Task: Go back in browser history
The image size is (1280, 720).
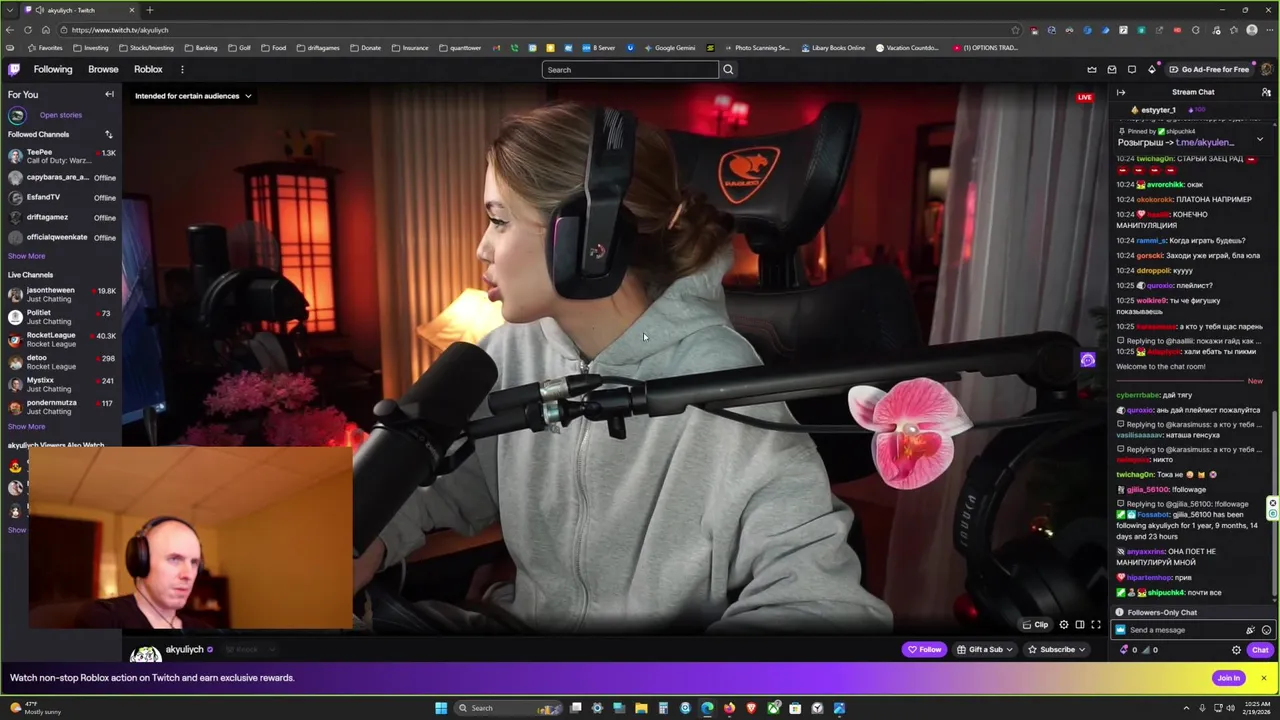Action: point(10,30)
